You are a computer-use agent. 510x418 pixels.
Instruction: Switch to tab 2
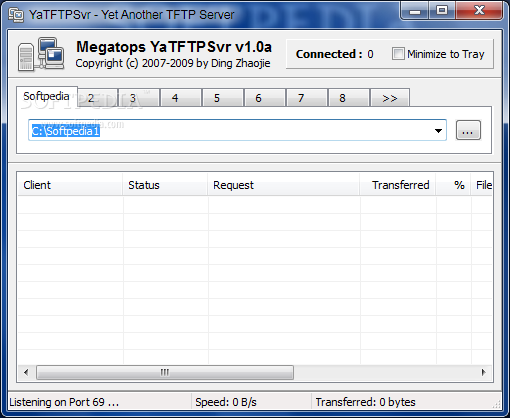(97, 98)
